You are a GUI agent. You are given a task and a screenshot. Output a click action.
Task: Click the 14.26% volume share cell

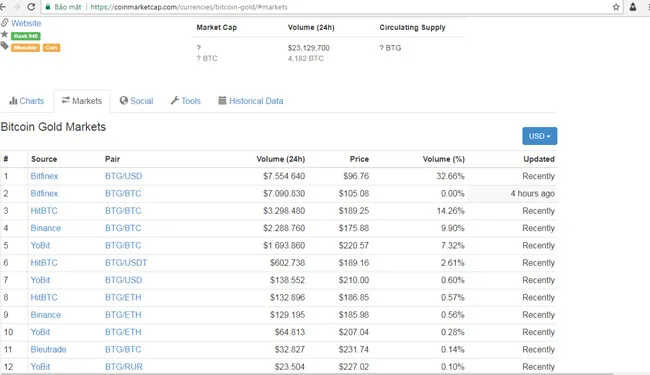click(x=450, y=211)
